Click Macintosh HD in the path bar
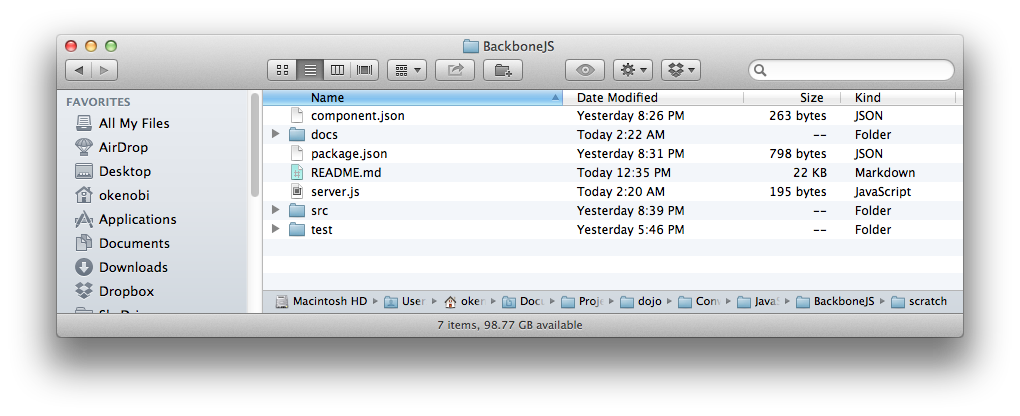Screen dimensions: 1020x416 pyautogui.click(x=321, y=301)
